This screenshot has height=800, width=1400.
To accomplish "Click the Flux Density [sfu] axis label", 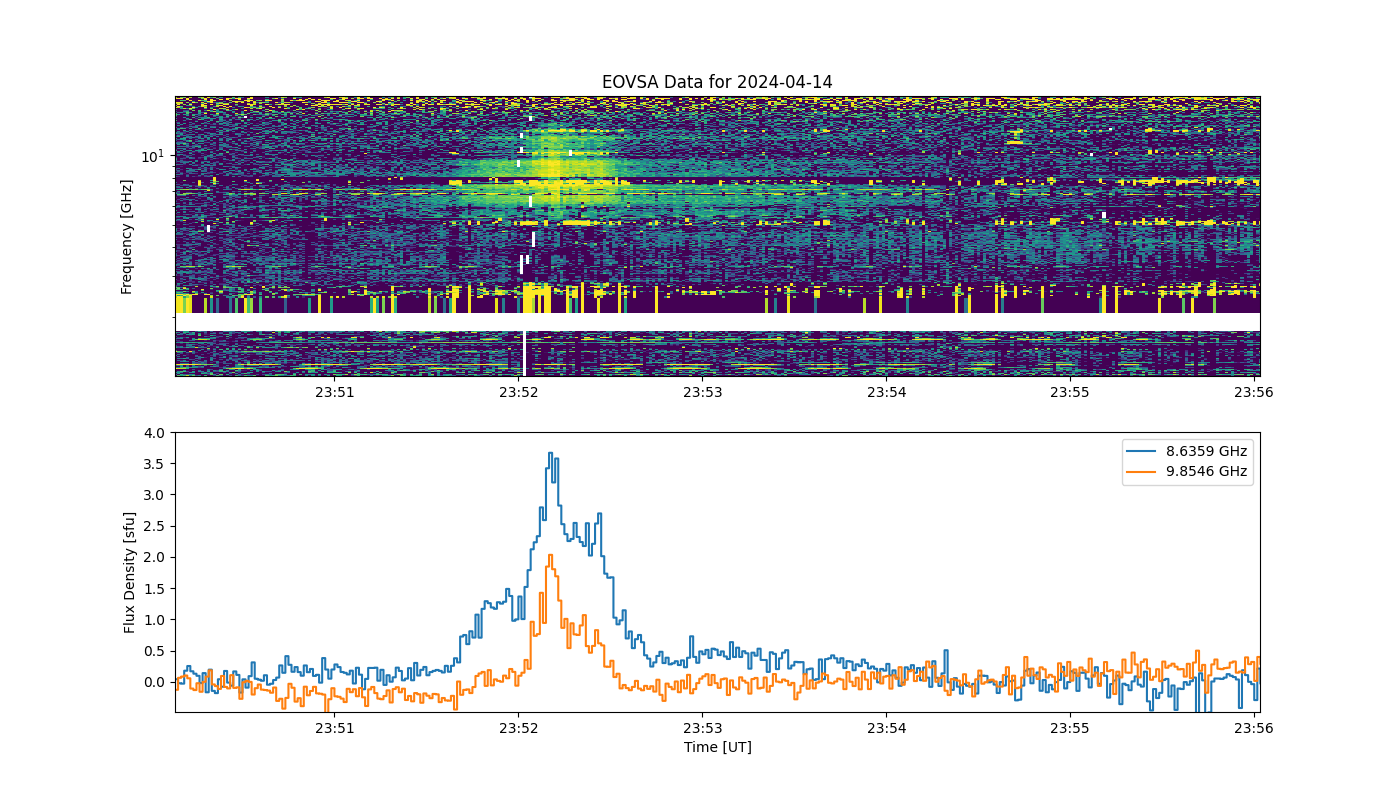I will point(130,572).
